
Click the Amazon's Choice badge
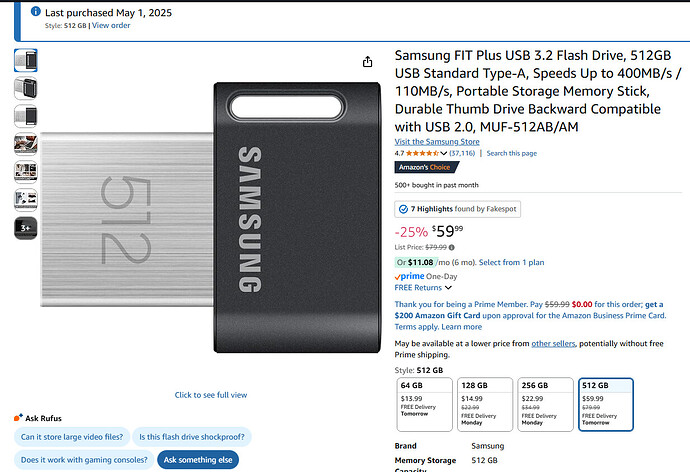pos(426,167)
